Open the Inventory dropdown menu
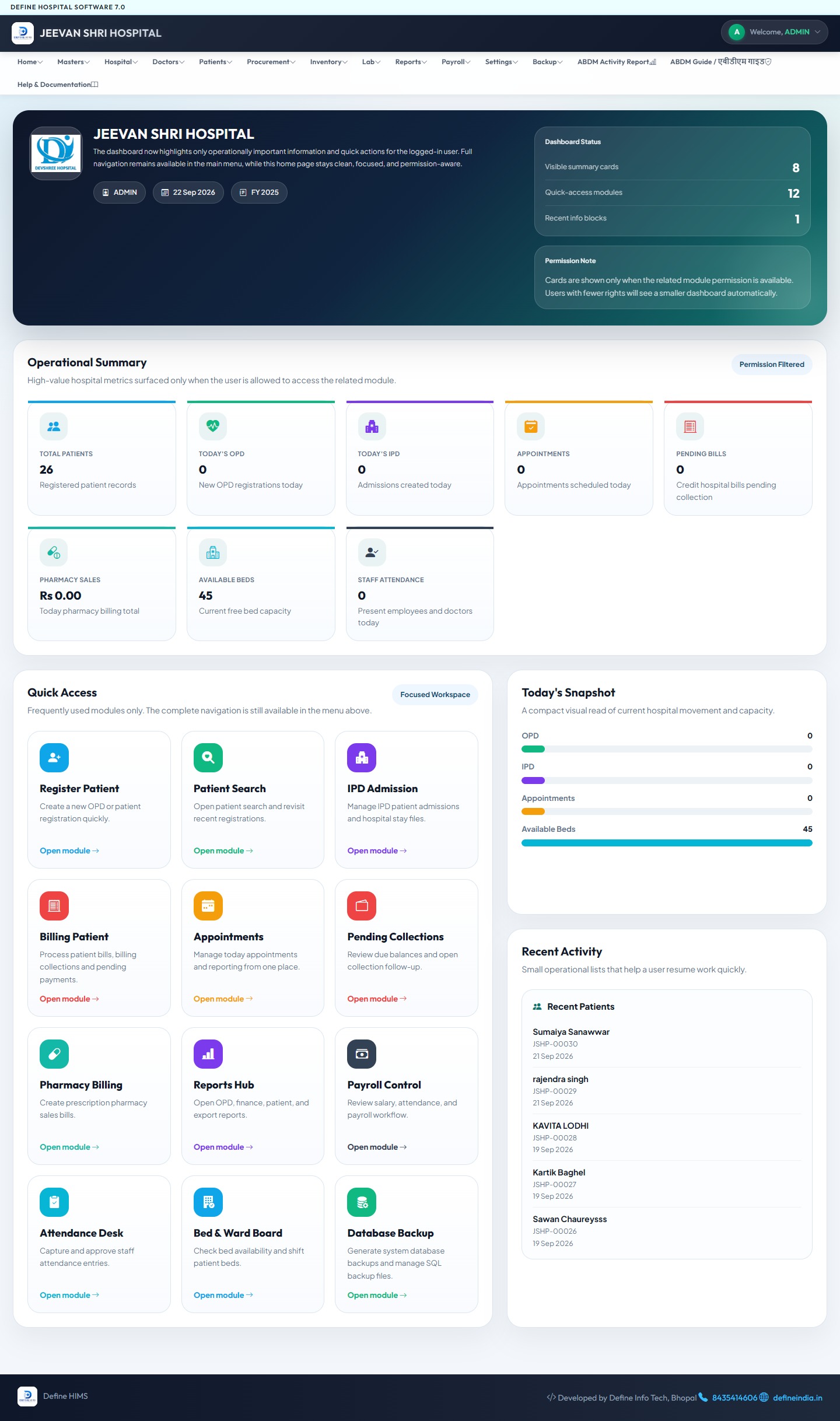840x1421 pixels. [x=329, y=62]
